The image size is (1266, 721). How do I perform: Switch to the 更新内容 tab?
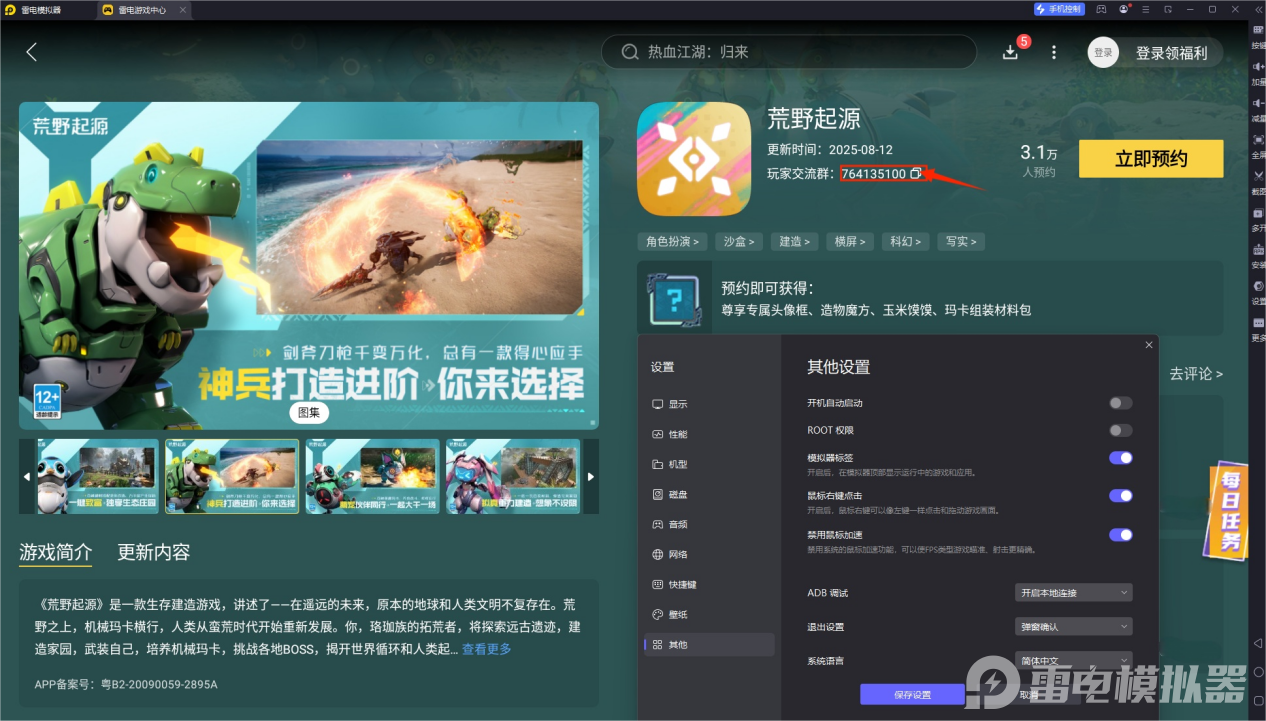153,552
